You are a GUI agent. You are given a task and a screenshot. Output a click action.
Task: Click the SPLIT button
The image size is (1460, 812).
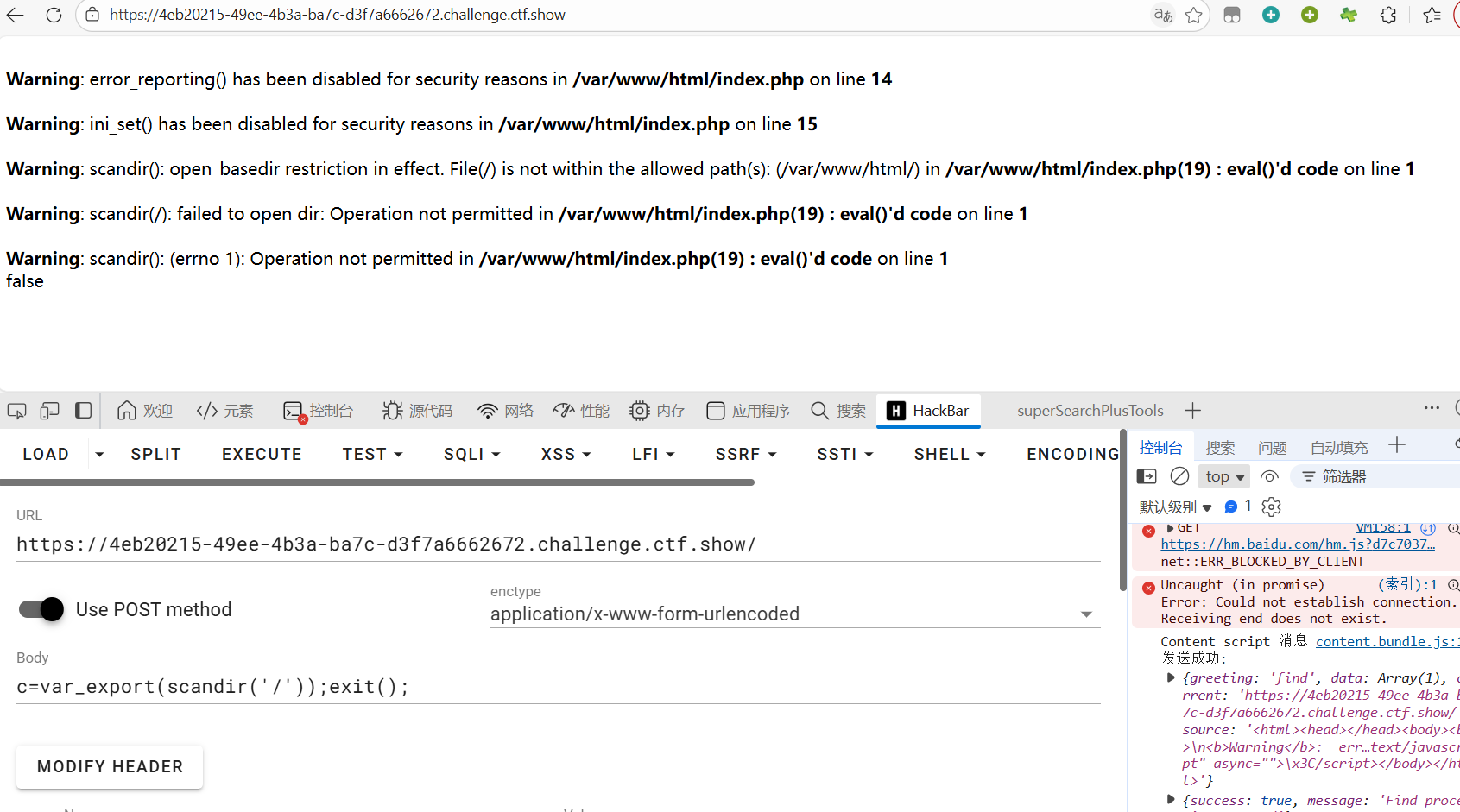(156, 454)
